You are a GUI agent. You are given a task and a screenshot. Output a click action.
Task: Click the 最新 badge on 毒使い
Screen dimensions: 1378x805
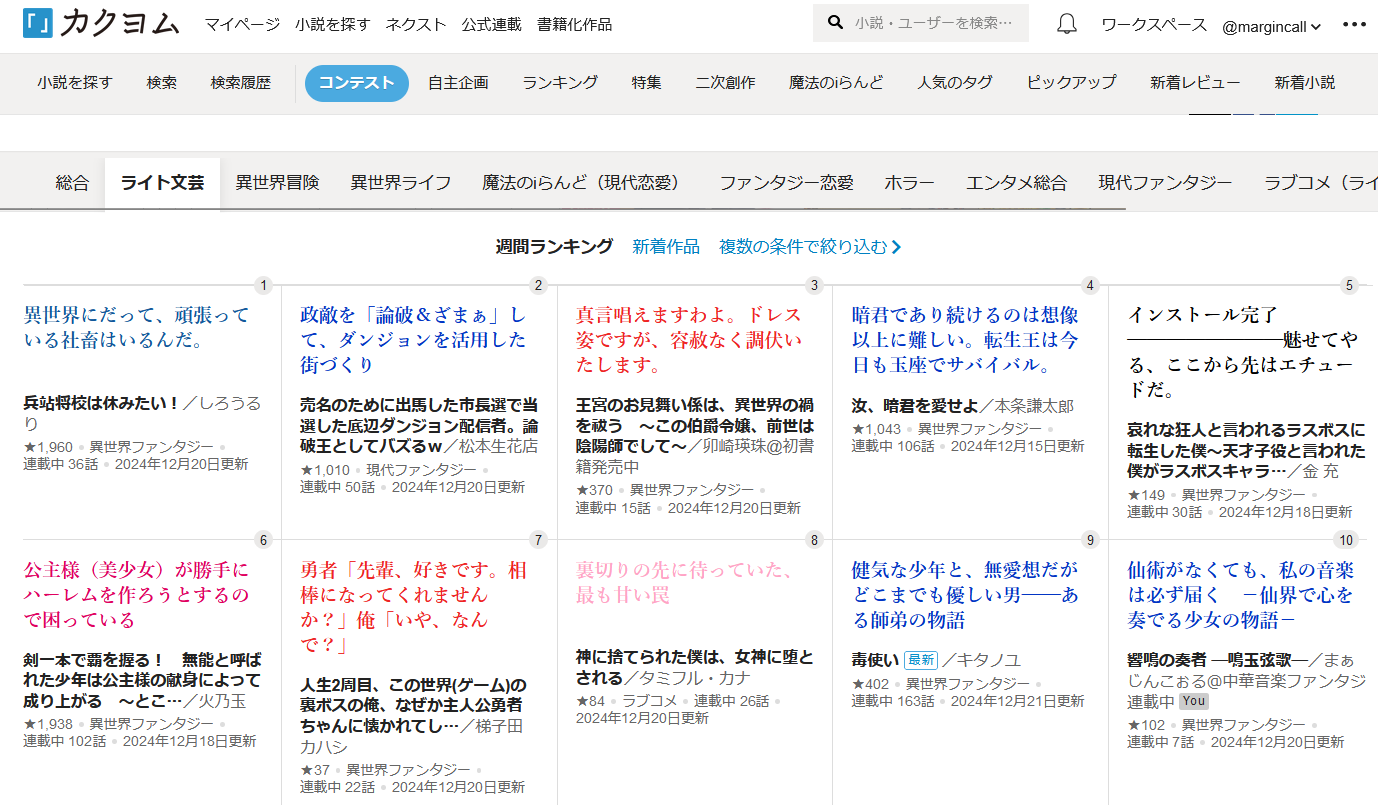[x=920, y=660]
